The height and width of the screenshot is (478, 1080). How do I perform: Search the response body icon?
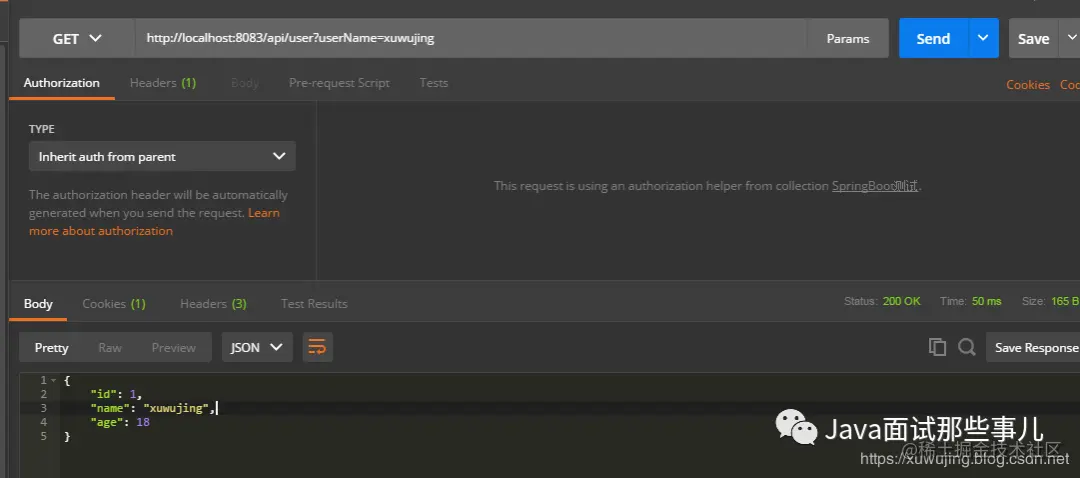[x=966, y=347]
